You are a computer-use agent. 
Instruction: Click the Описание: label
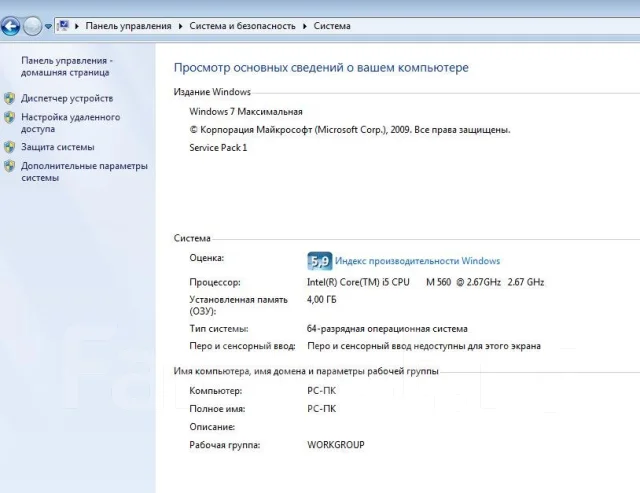click(212, 427)
